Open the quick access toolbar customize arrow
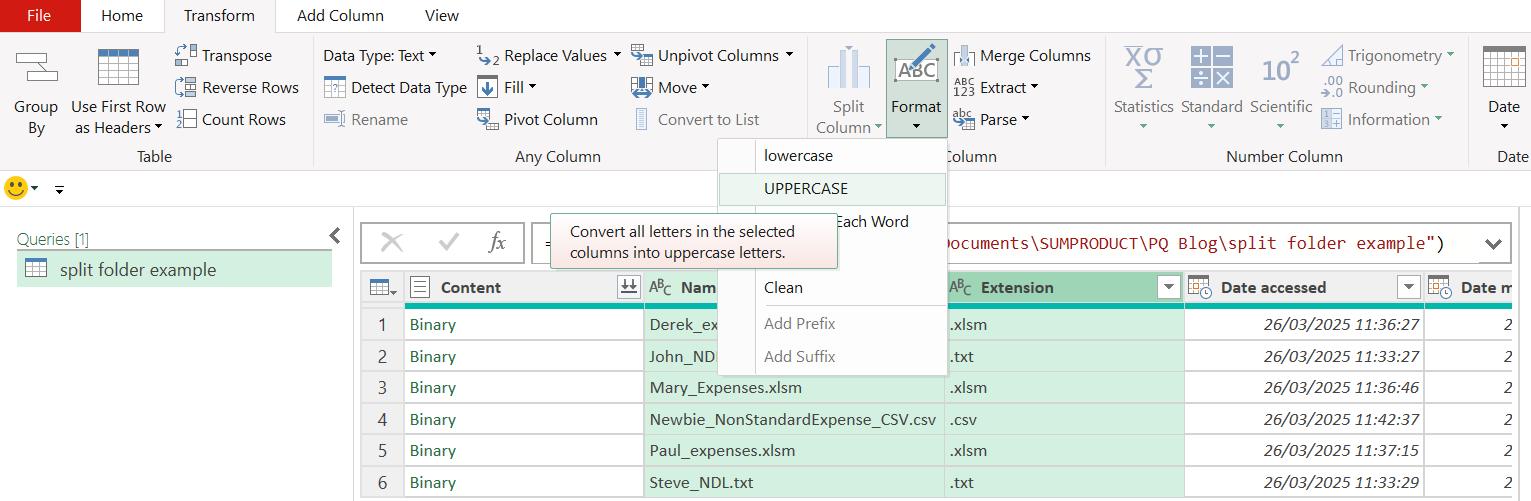The height and width of the screenshot is (501, 1531). click(x=59, y=188)
